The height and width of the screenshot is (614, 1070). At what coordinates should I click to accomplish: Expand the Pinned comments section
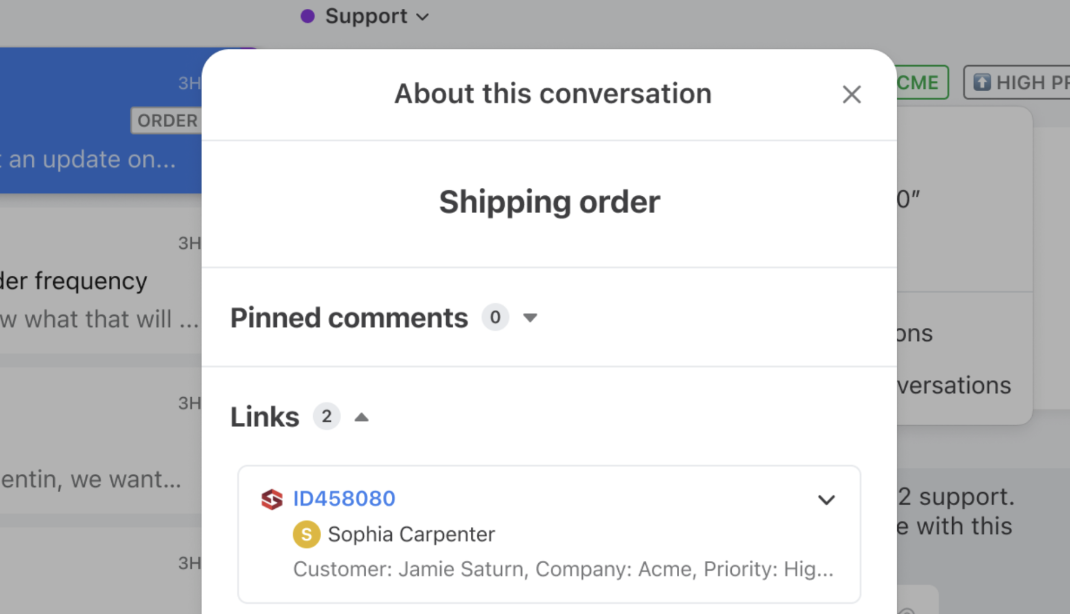point(530,317)
